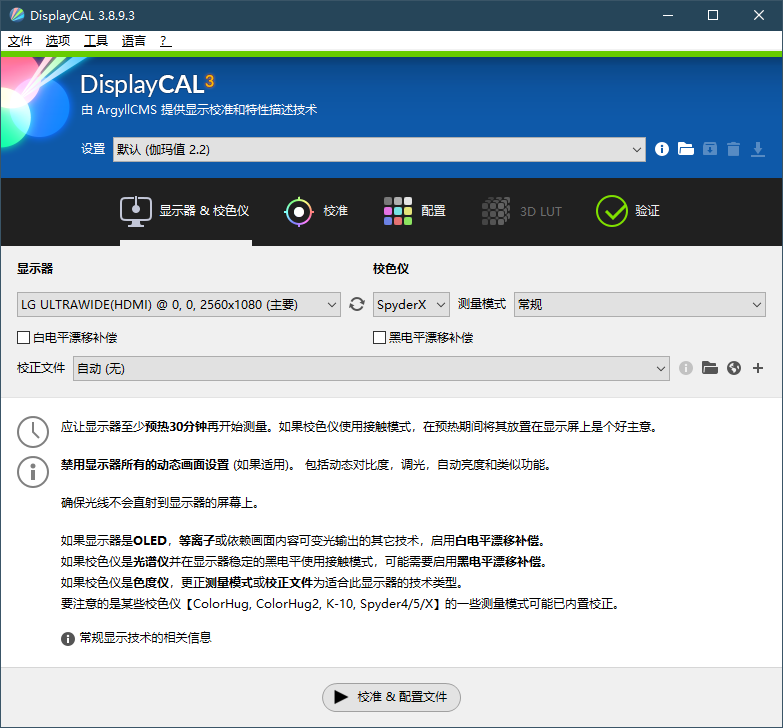Open 常规显示技术的相关信息 link
The width and height of the screenshot is (783, 728).
point(145,638)
